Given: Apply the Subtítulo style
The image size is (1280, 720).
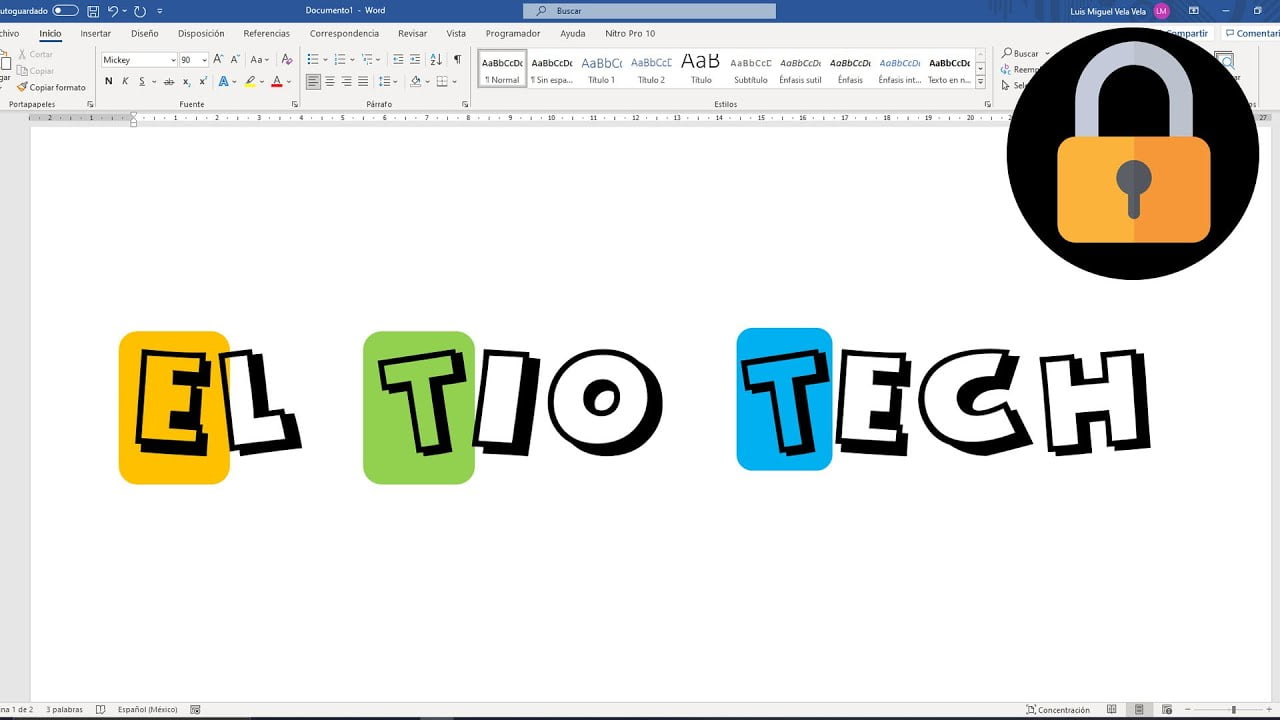Looking at the screenshot, I should (x=751, y=68).
